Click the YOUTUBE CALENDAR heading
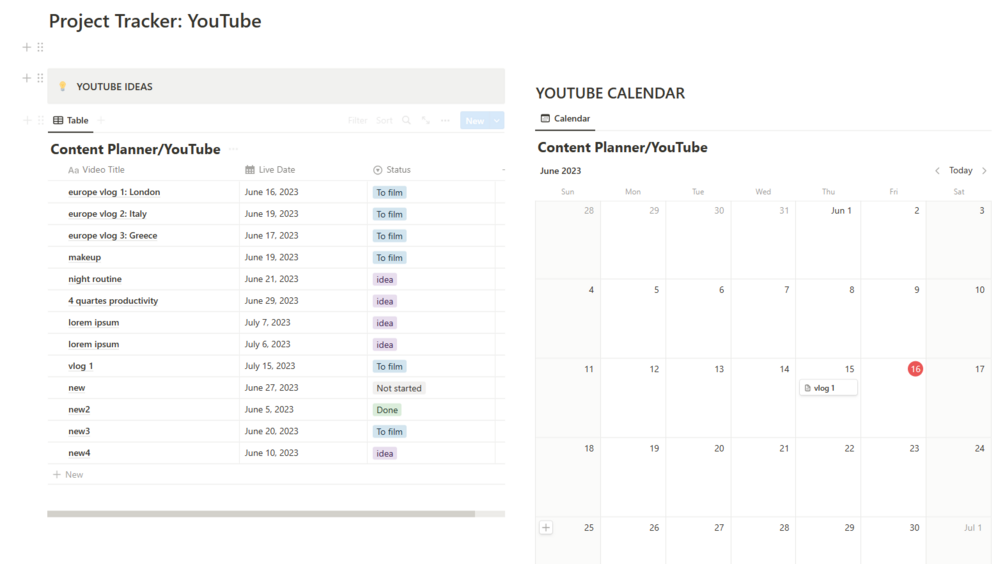Screen dimensions: 1005x564 (610, 94)
